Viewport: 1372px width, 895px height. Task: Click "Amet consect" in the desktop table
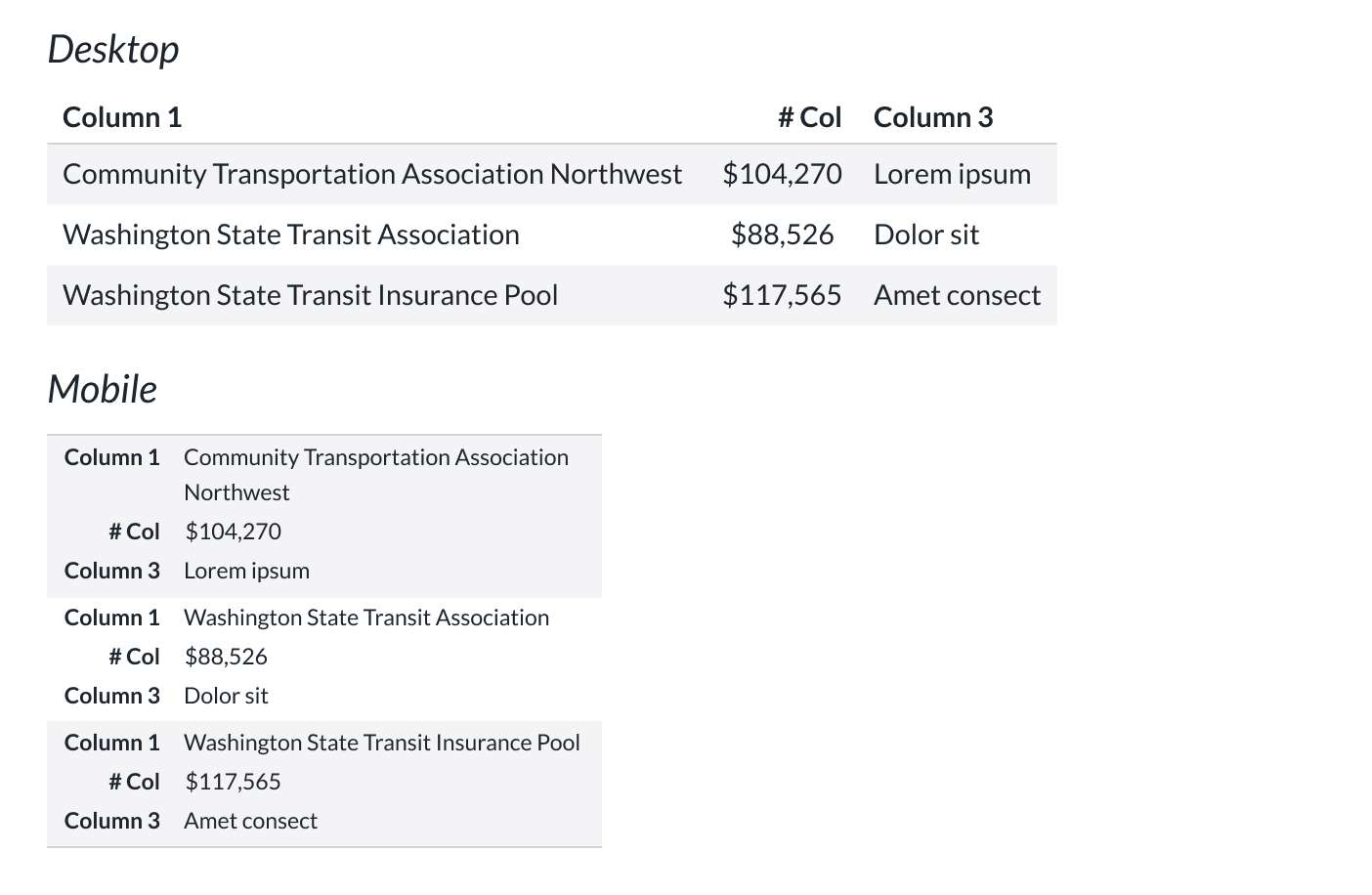point(957,295)
